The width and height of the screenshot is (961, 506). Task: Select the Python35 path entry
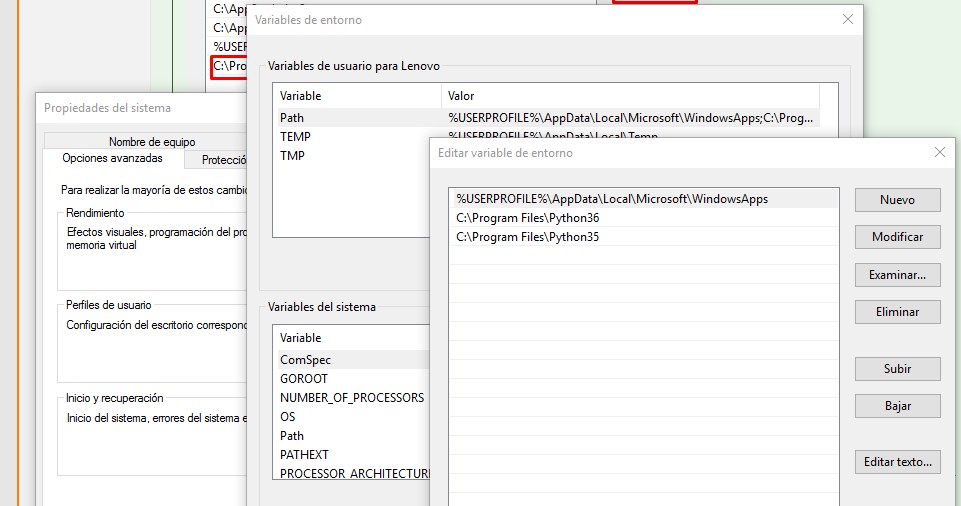(528, 237)
